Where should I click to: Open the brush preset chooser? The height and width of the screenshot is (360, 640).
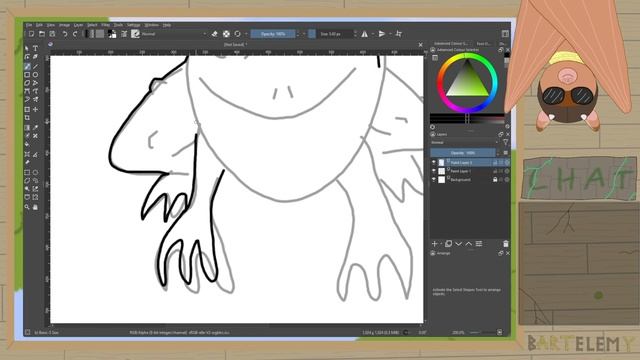(135, 34)
